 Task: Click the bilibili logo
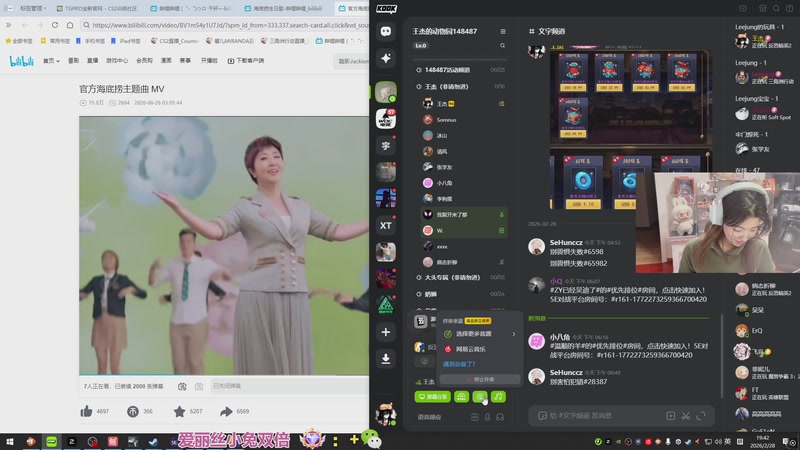tap(21, 61)
